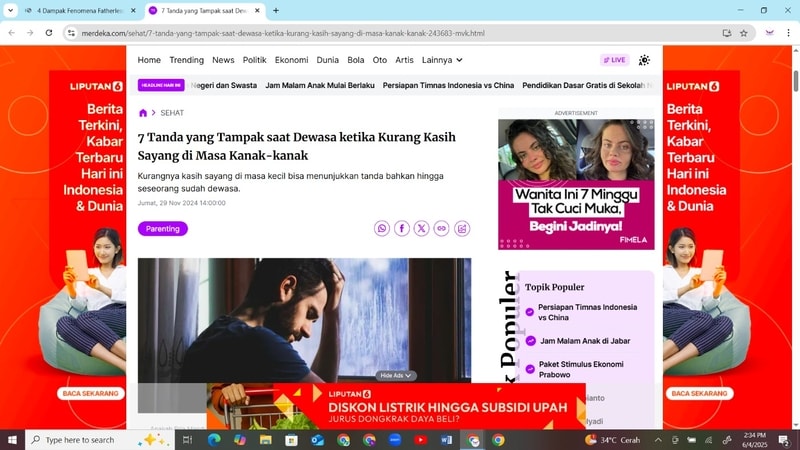Open Liputan6 Diskon Listrik banner ad
The image size is (800, 450).
click(396, 406)
